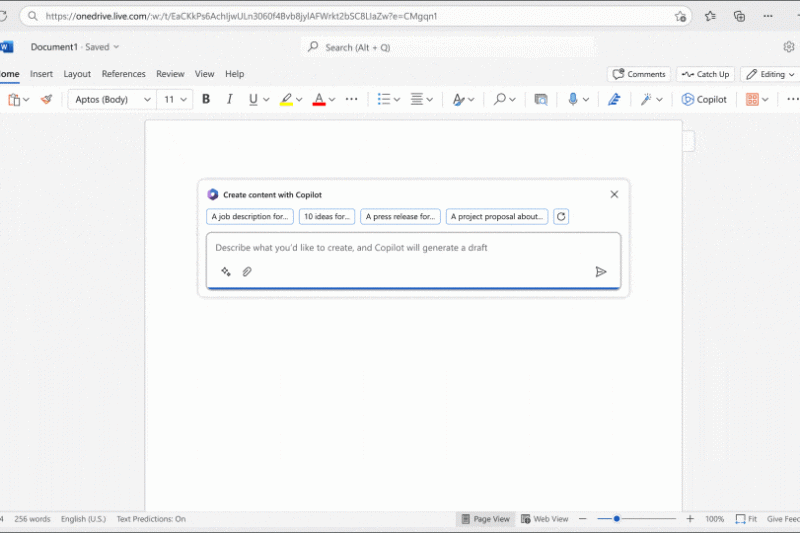800x533 pixels.
Task: Open the Editor pen icon
Action: tap(614, 99)
